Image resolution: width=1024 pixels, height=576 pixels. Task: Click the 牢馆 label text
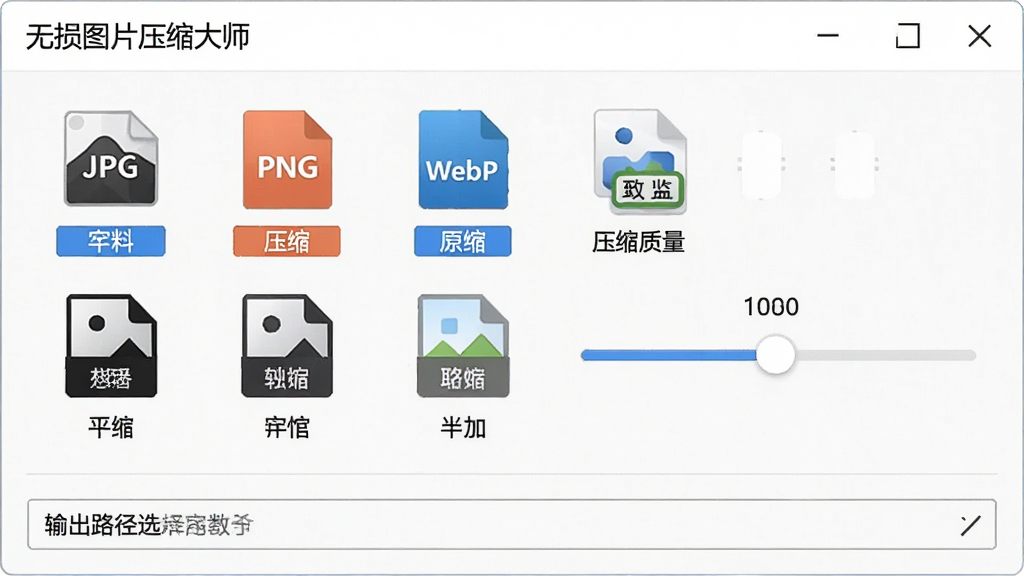click(287, 428)
